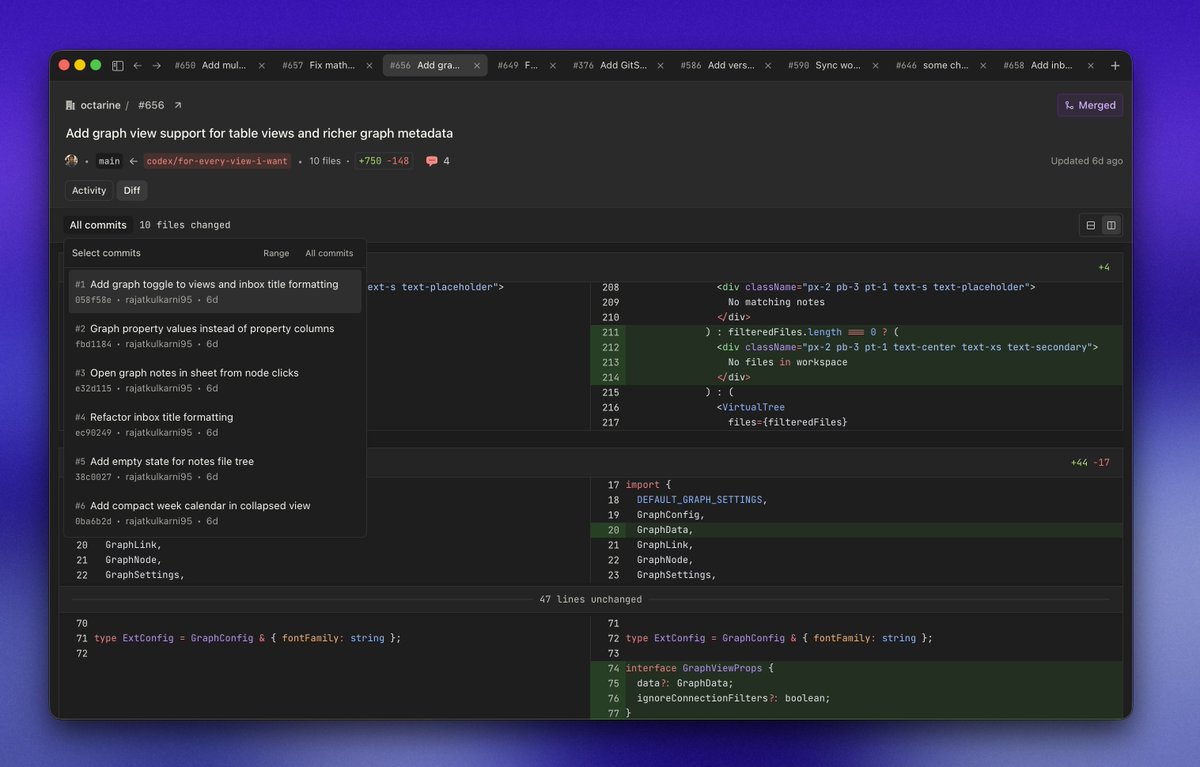Click the 10 files count text
Screen dimensions: 1200x767
coord(324,161)
